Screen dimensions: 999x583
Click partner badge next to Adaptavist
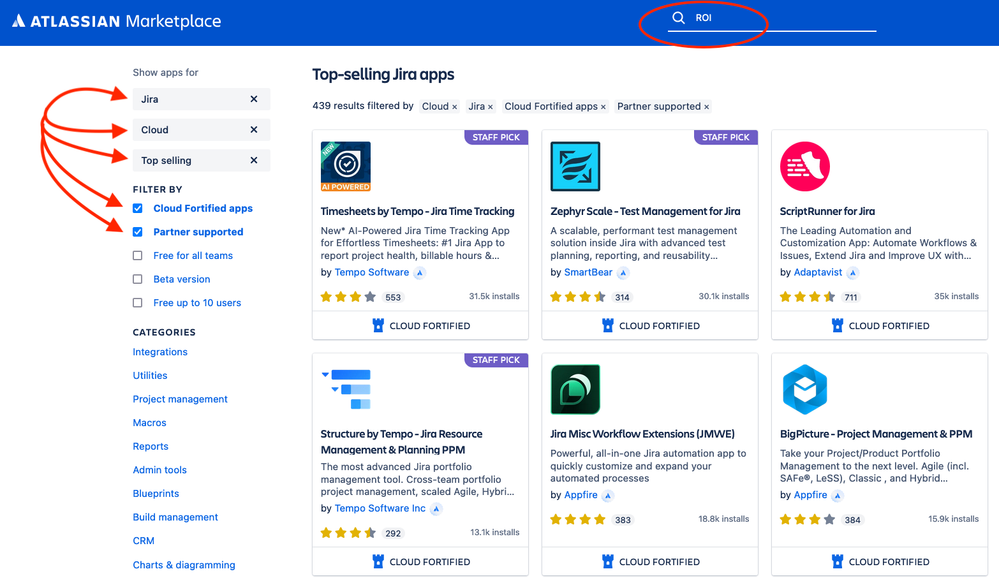pyautogui.click(x=852, y=273)
